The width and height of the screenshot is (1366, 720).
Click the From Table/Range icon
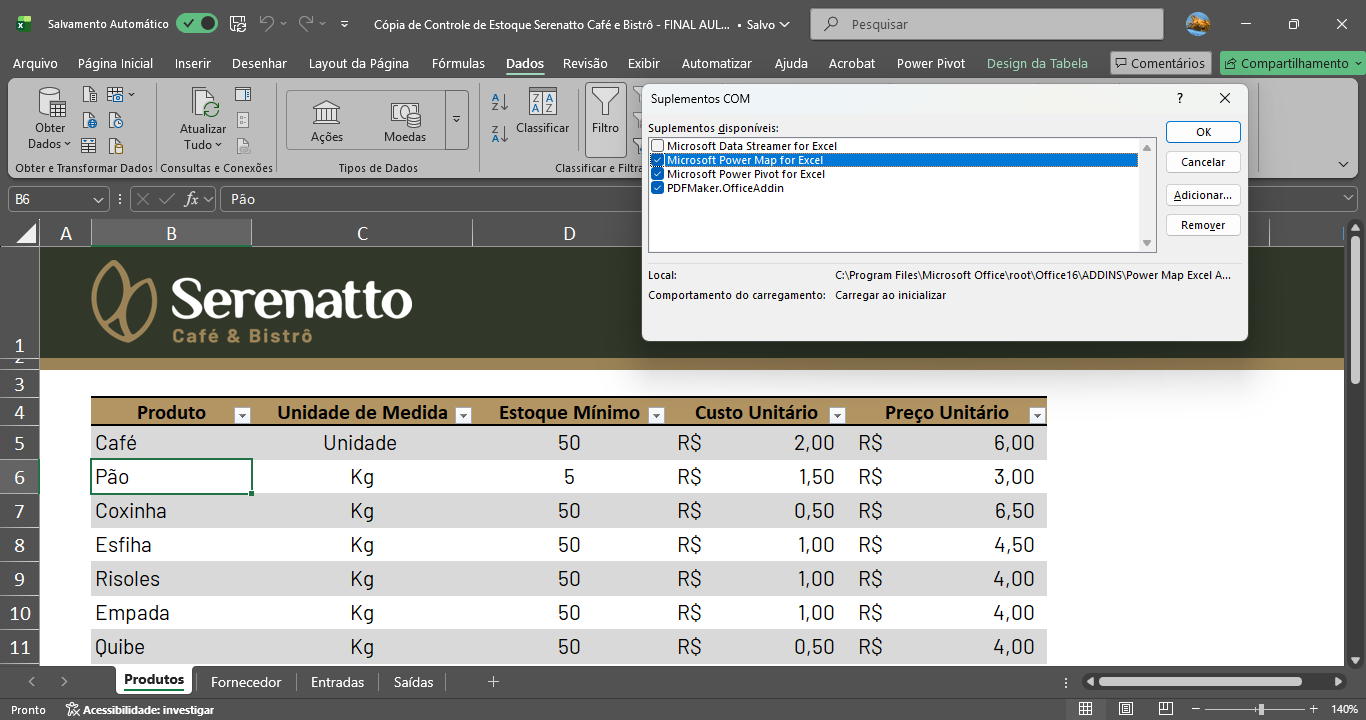[90, 145]
